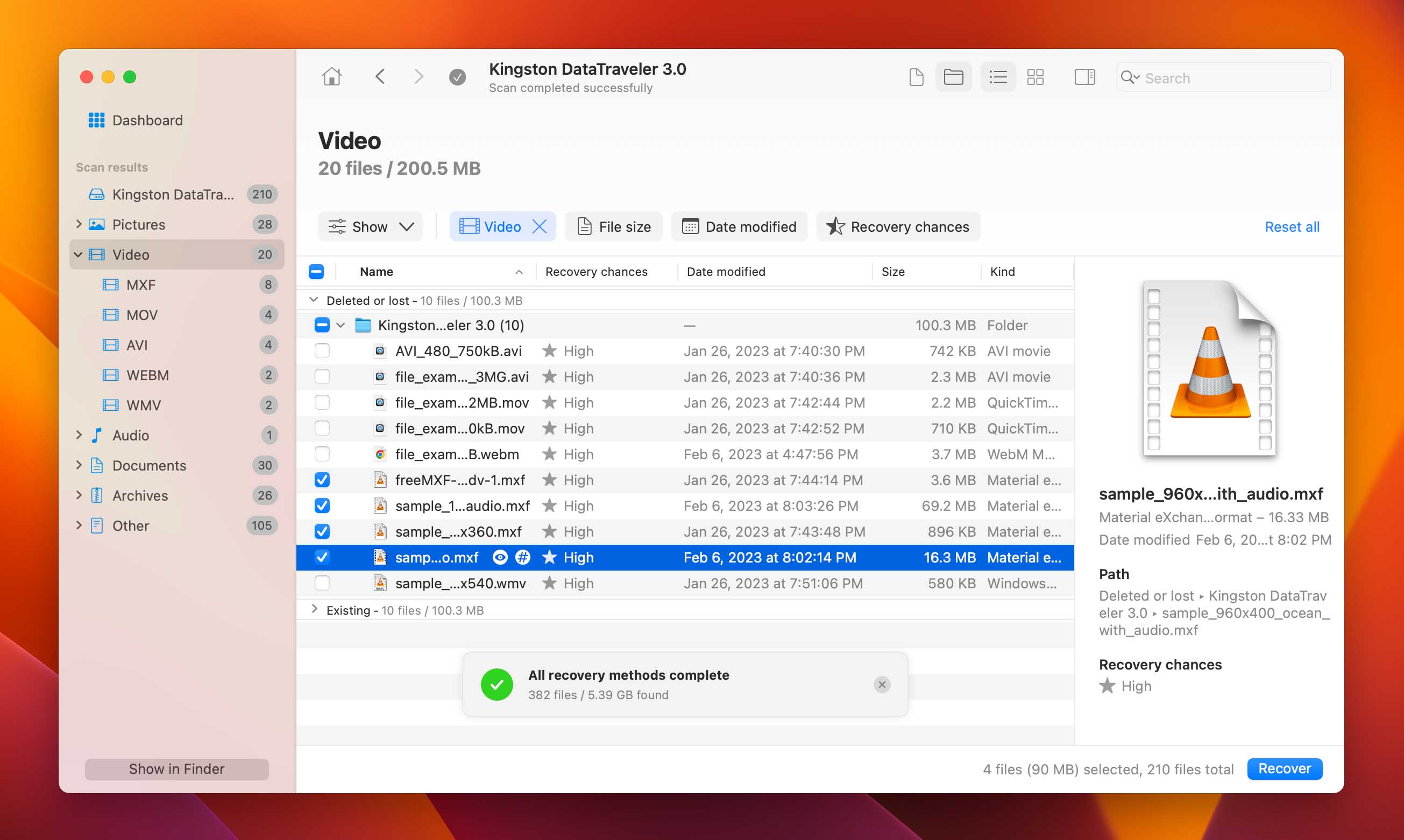Collapse the Kingston...eler 3.0 folder chevron

(x=341, y=325)
